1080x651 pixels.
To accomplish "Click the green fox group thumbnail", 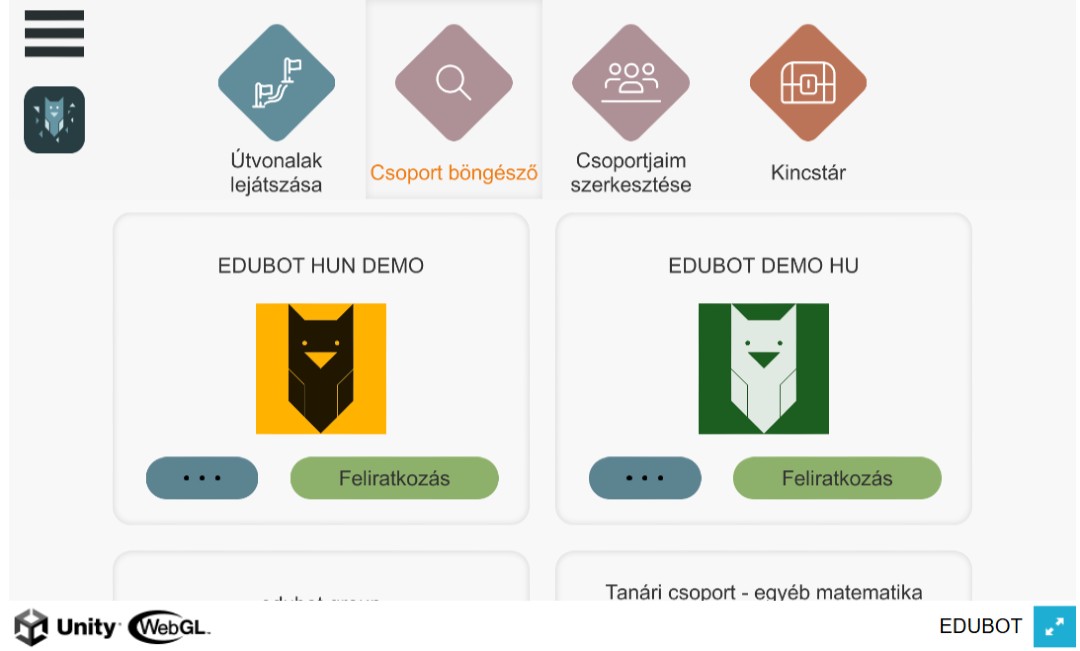I will click(763, 369).
